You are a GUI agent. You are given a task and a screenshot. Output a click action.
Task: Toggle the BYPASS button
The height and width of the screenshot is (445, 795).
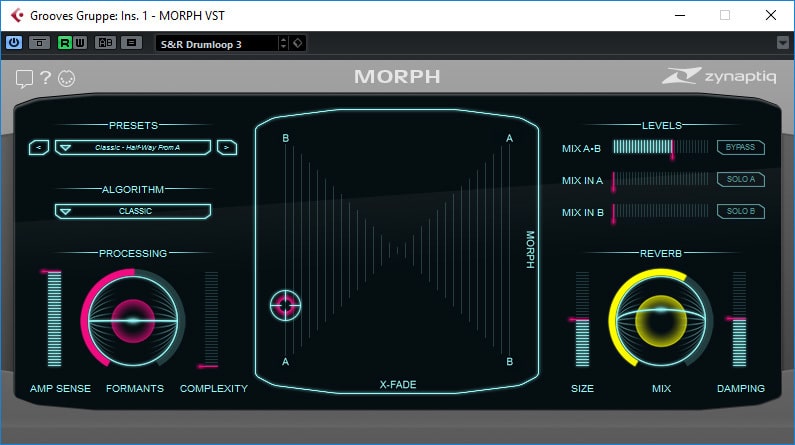(741, 147)
